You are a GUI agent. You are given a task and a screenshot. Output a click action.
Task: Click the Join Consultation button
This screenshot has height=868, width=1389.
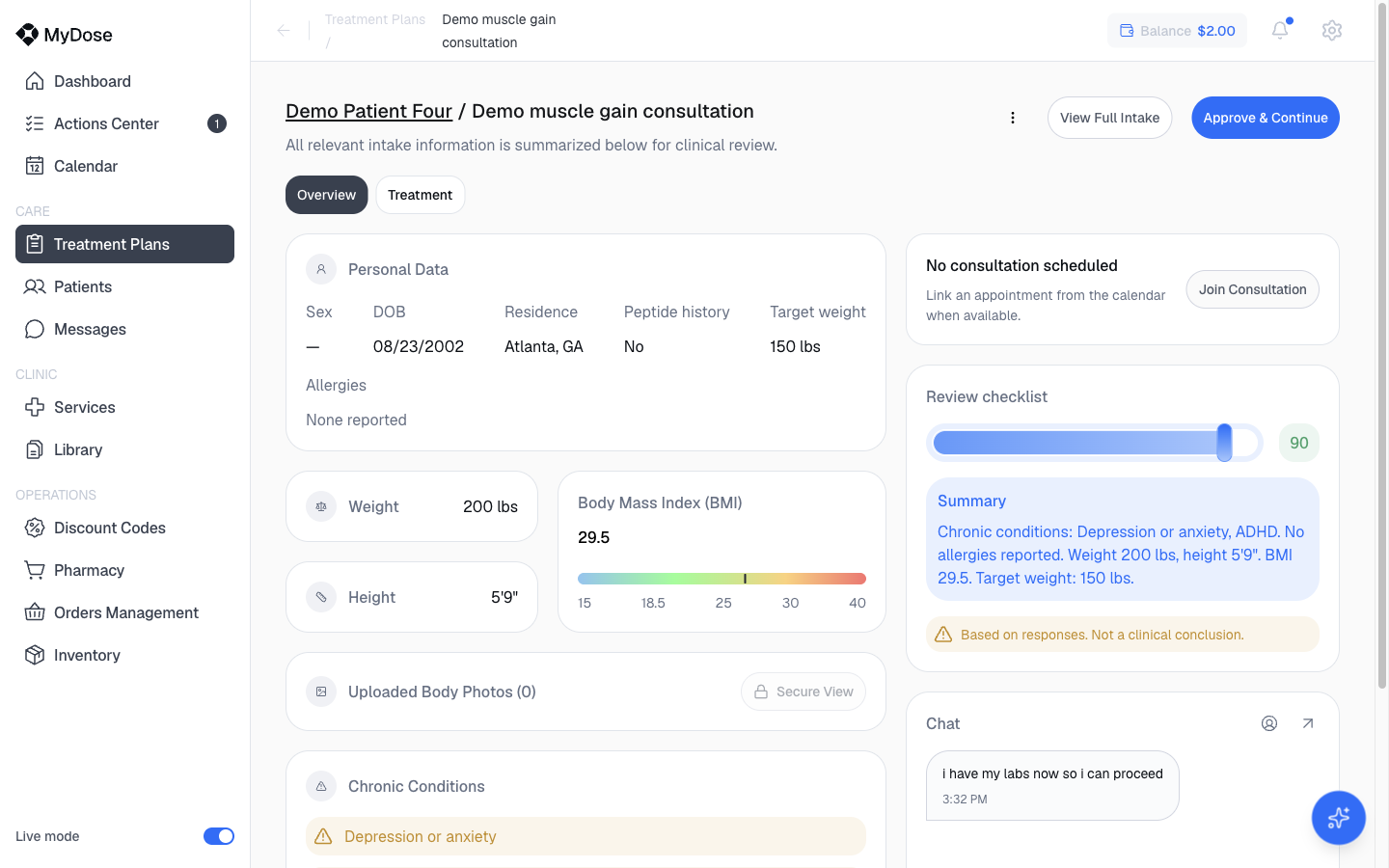click(x=1252, y=289)
